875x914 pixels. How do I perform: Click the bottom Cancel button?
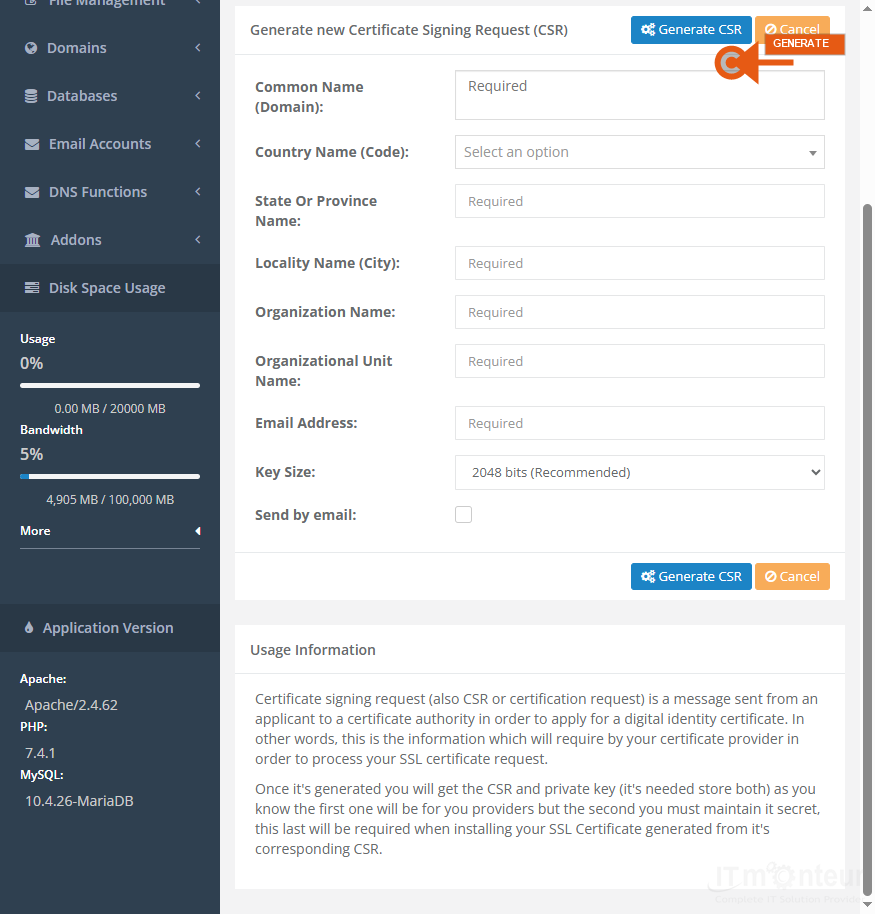(x=792, y=576)
